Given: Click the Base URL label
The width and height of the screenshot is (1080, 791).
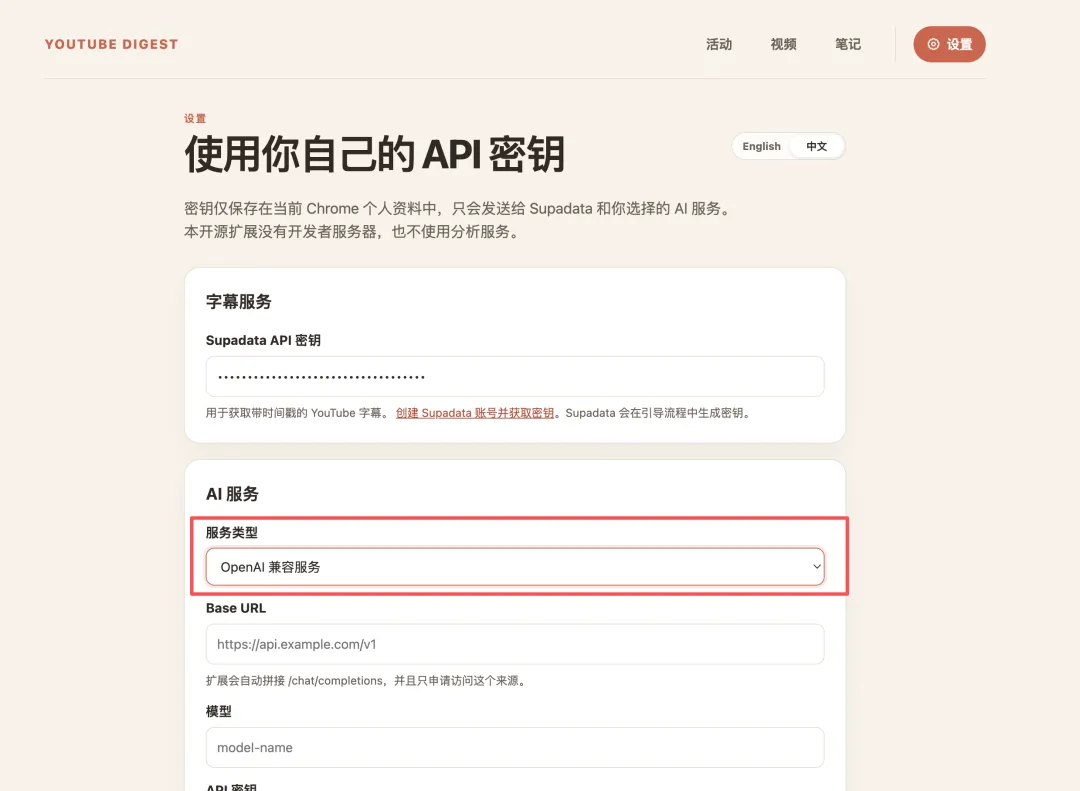Looking at the screenshot, I should 236,608.
